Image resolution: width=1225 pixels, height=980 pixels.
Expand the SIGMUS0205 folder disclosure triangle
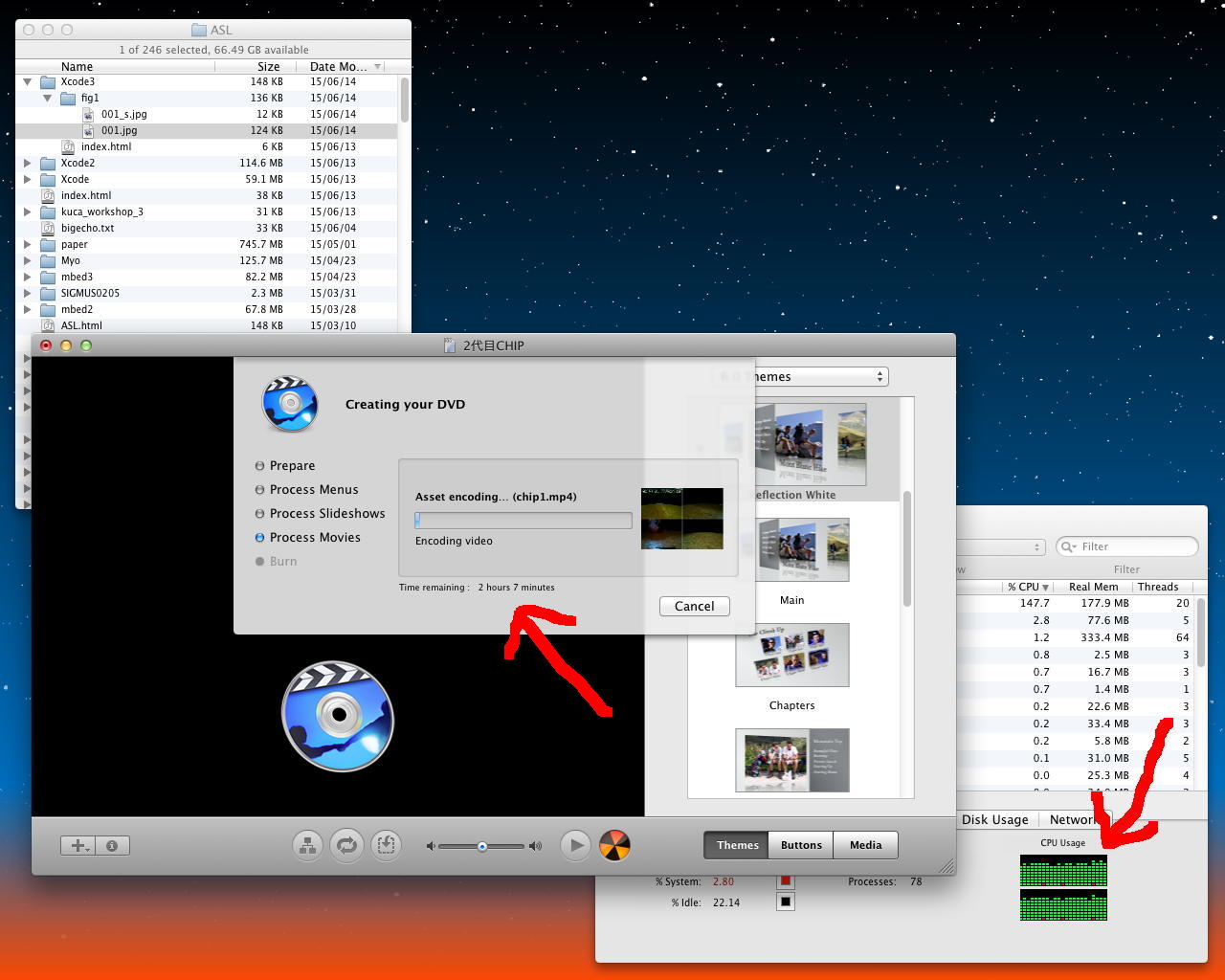coord(28,293)
